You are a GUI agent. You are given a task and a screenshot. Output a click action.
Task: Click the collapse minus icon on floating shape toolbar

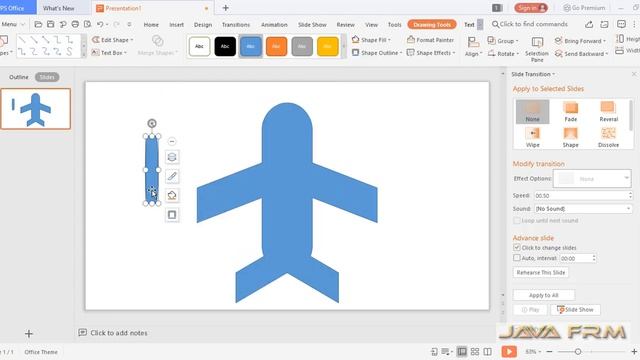[172, 141]
